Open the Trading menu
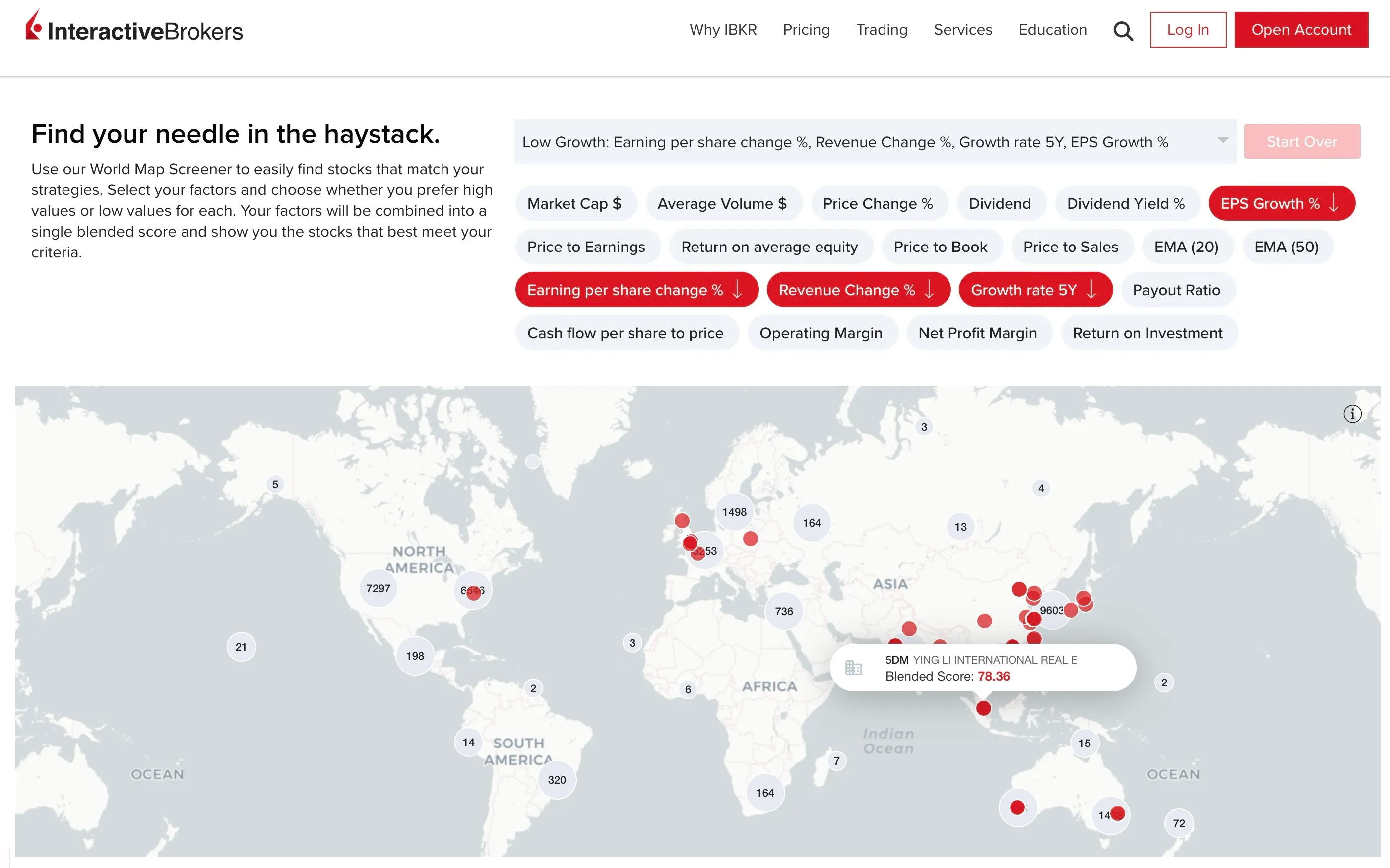Screen dimensions: 1390x868 coord(882,29)
